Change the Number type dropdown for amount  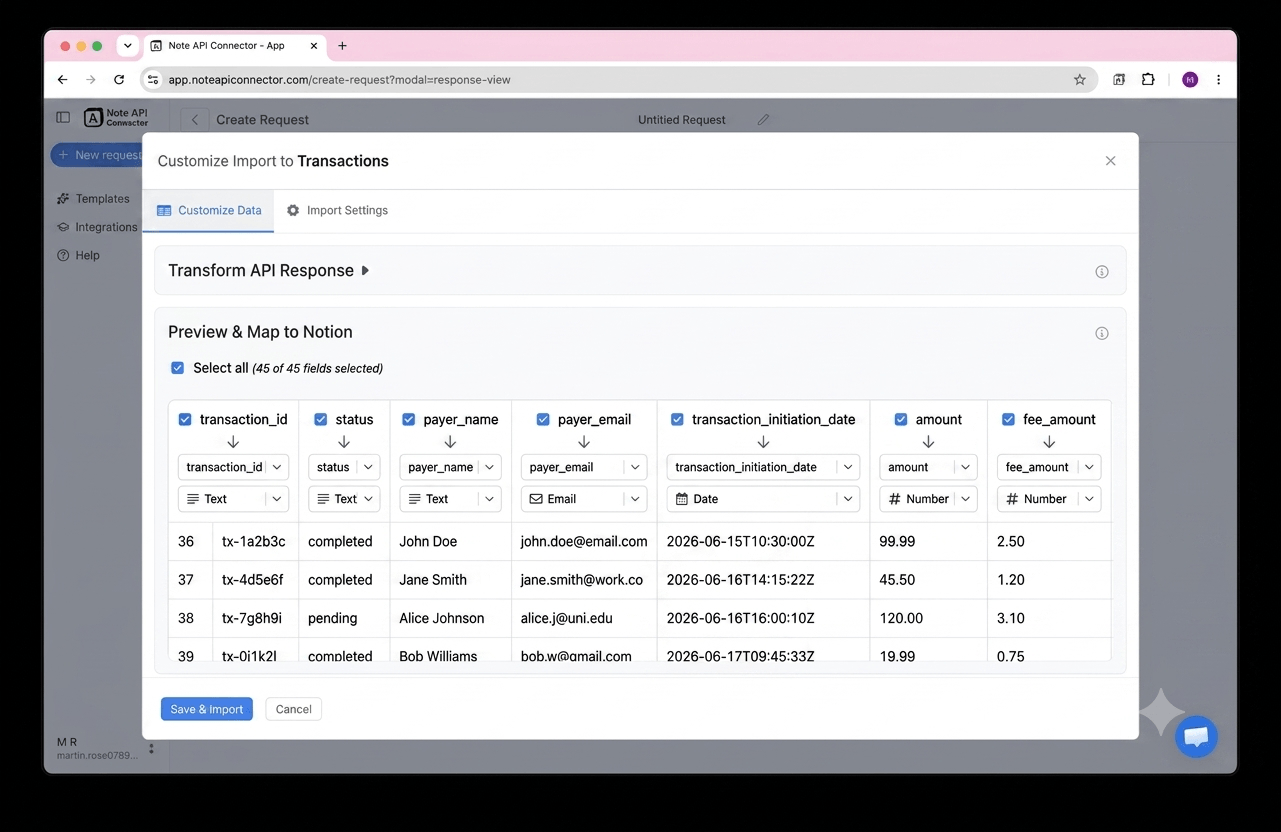click(928, 499)
